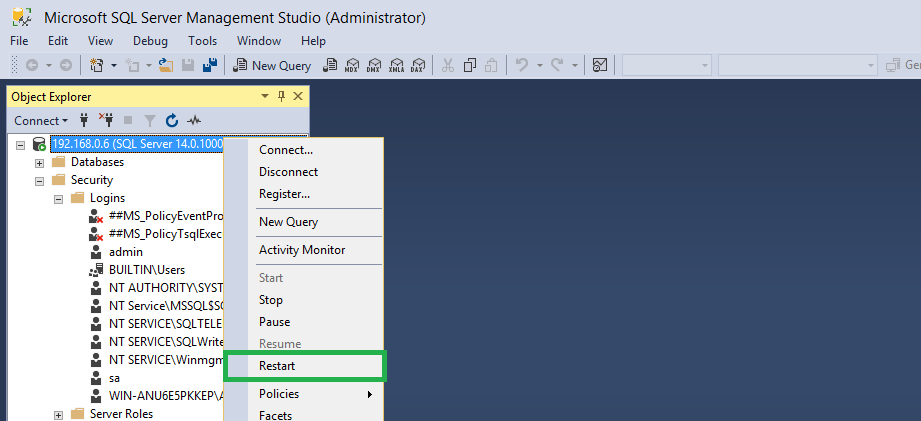Click the Disconnect plug icon in Object Explorer
Image resolution: width=921 pixels, height=421 pixels.
(x=106, y=120)
